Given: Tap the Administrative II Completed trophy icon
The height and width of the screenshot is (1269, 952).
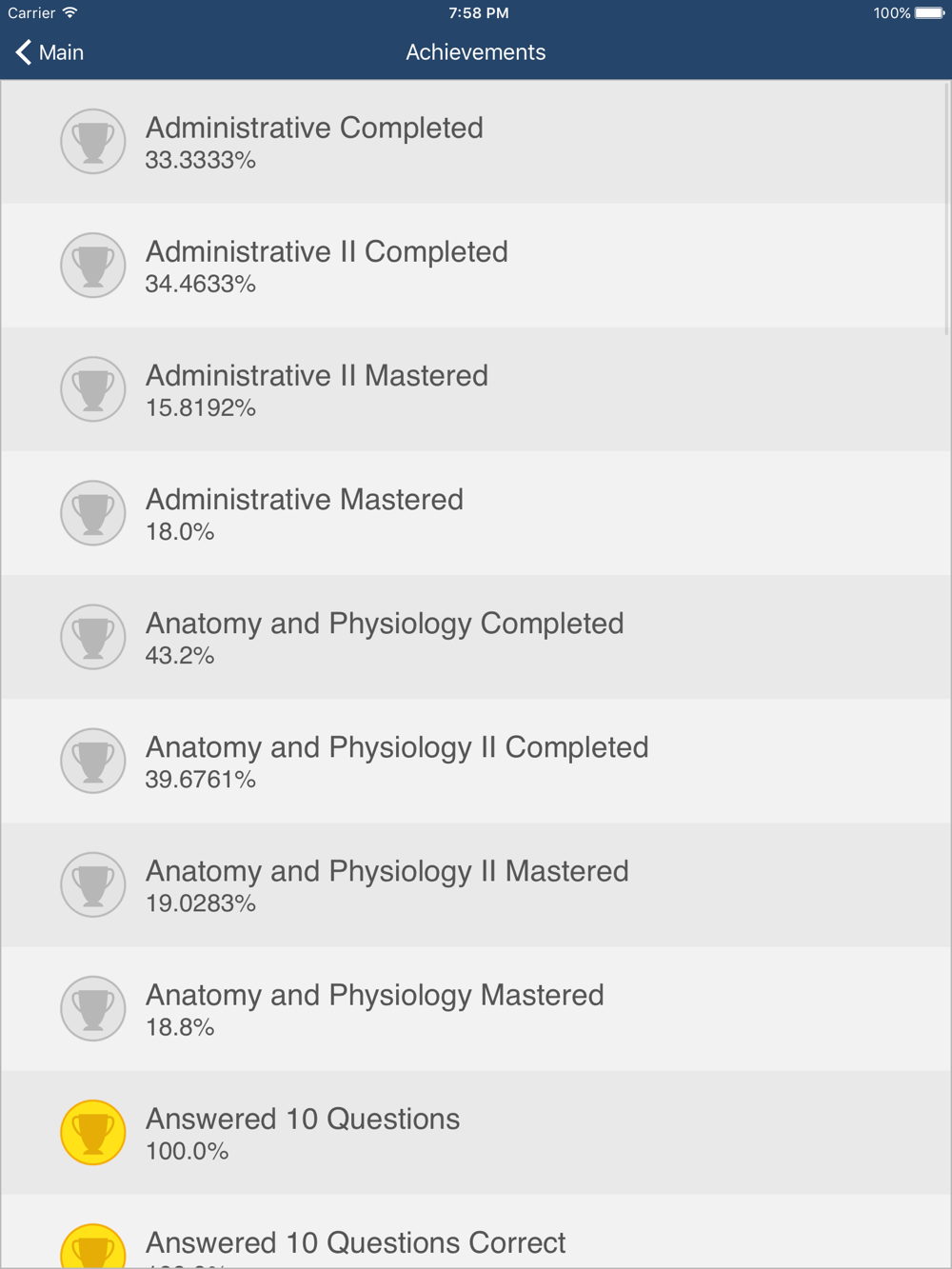Looking at the screenshot, I should 93,266.
